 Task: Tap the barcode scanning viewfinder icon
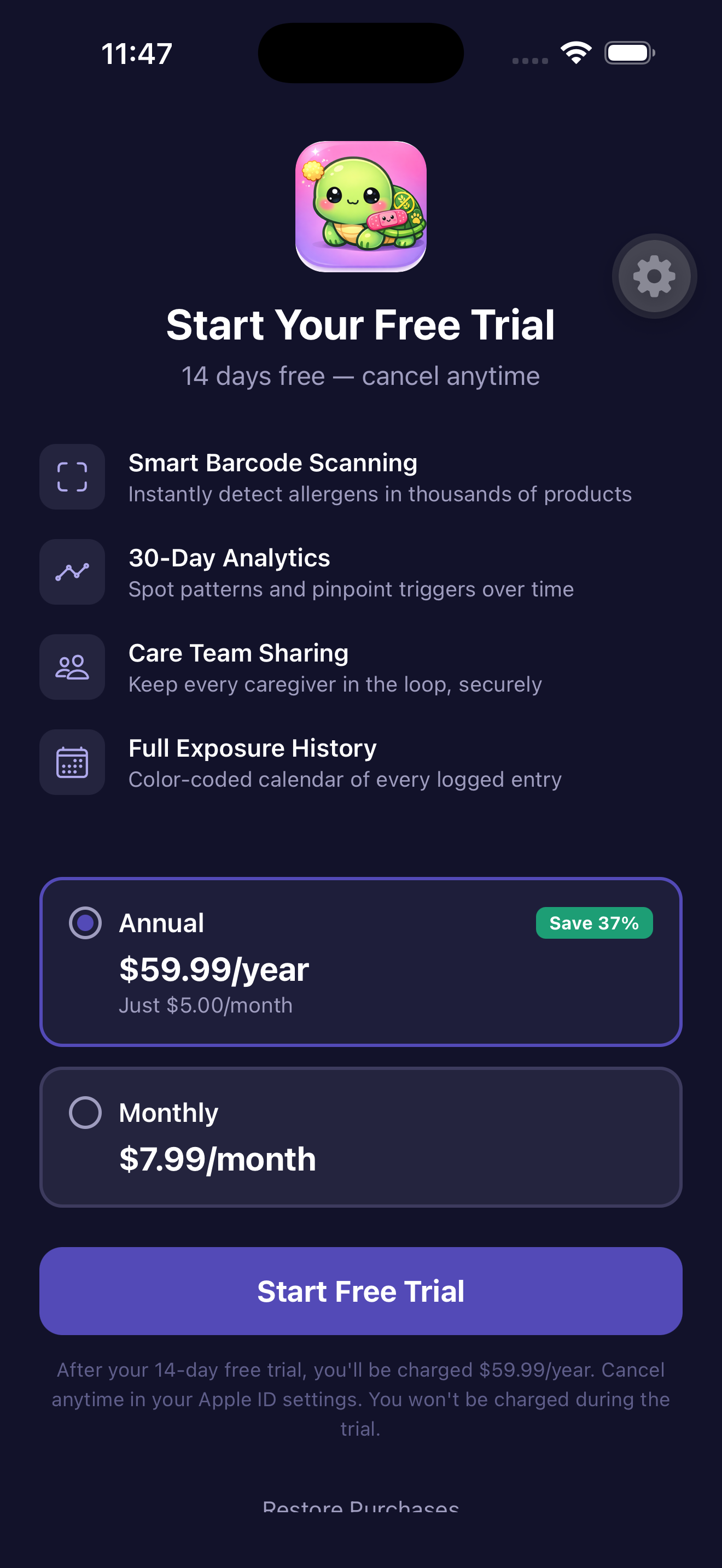click(x=72, y=477)
